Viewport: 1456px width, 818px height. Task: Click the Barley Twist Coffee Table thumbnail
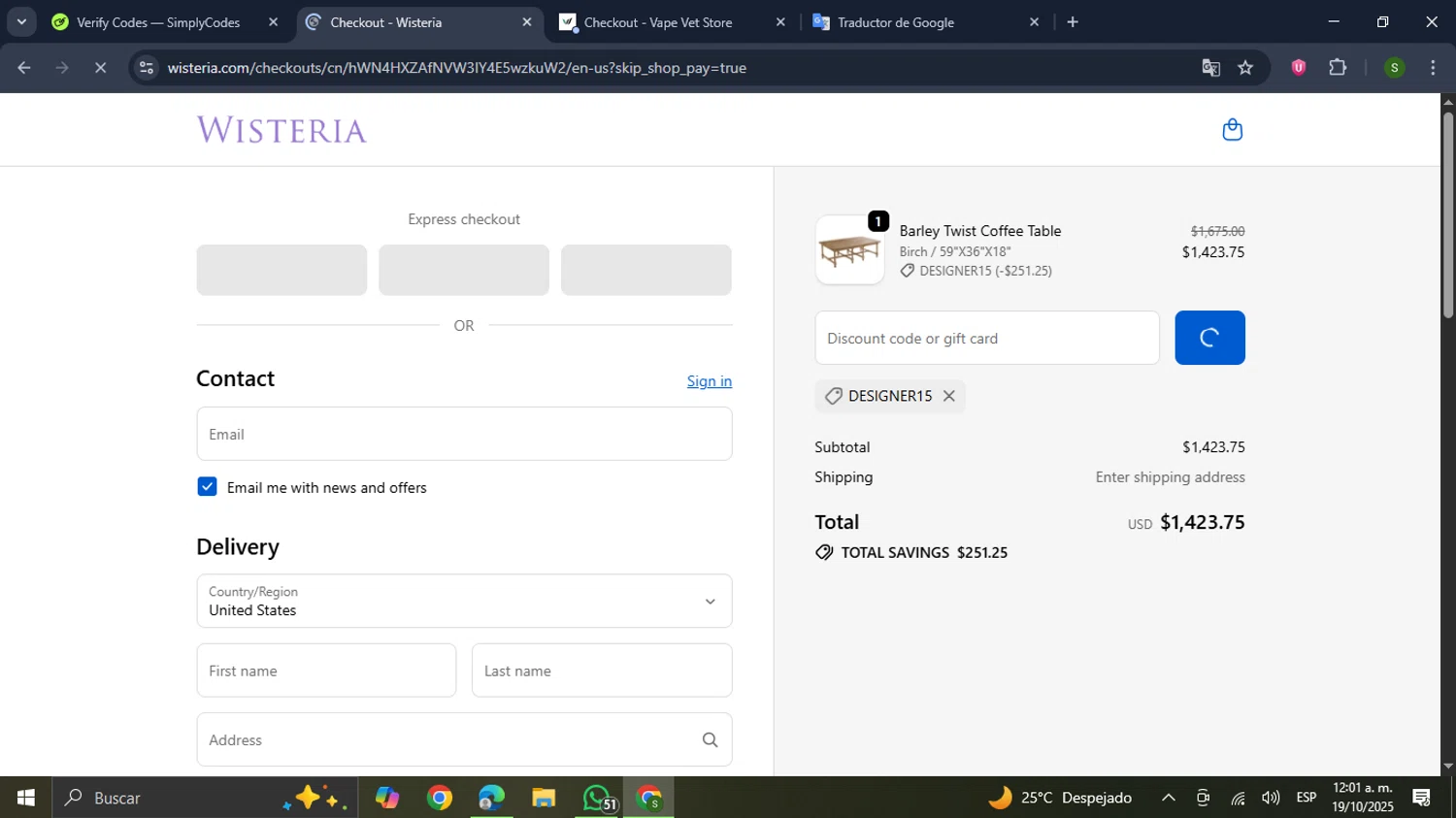click(849, 250)
